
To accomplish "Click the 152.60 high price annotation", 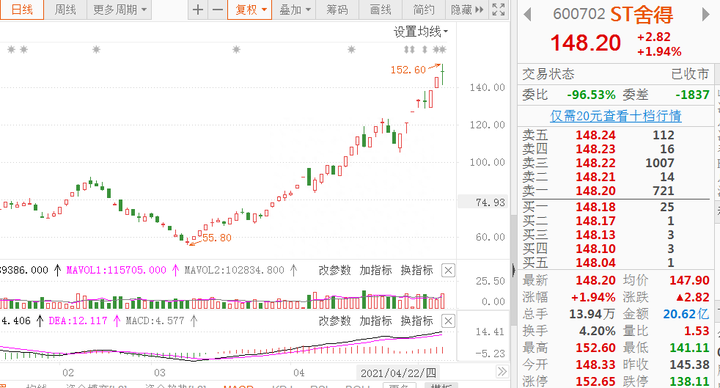I will (408, 70).
